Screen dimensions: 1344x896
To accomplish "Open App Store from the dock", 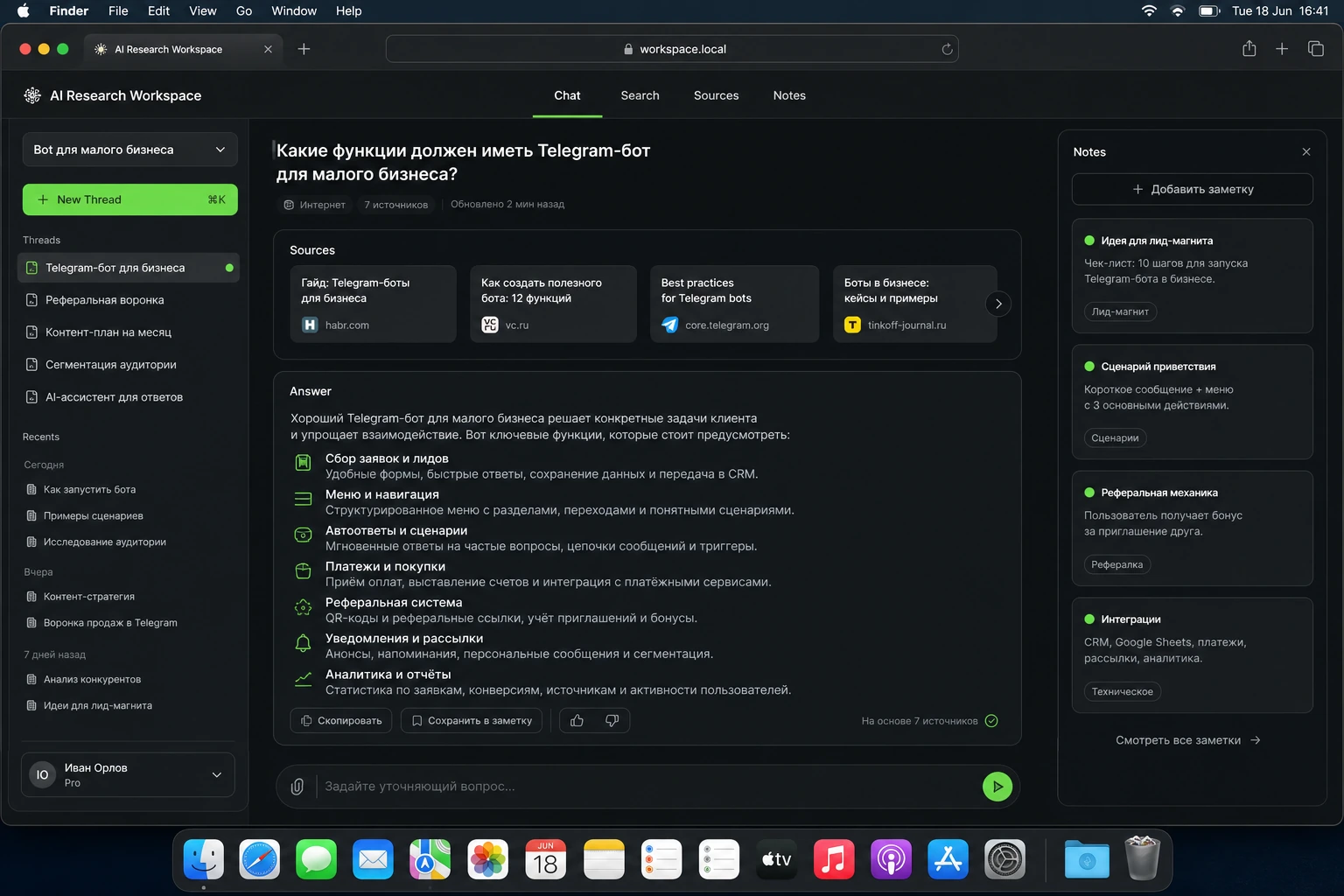I will pyautogui.click(x=948, y=859).
